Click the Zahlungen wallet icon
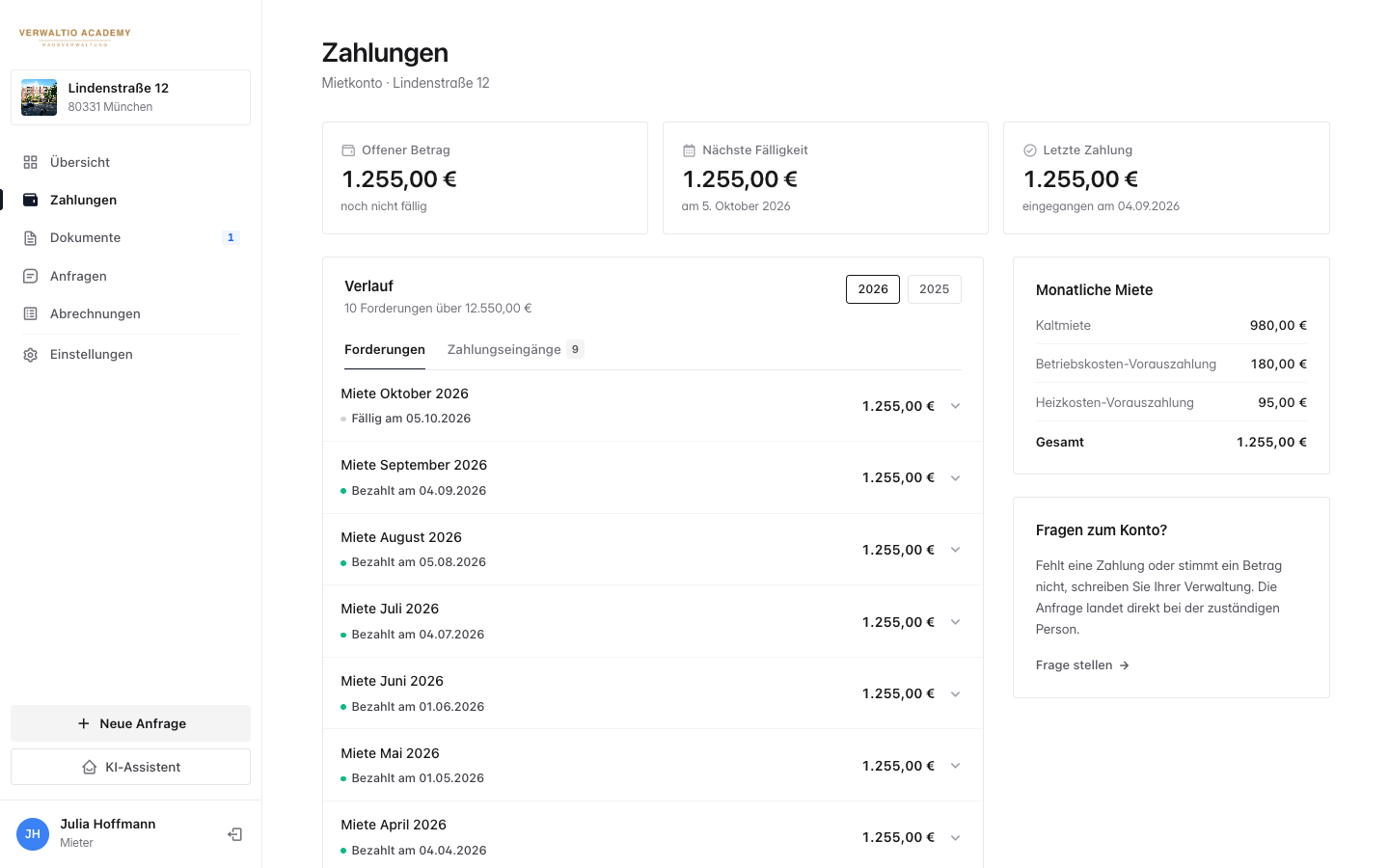Viewport: 1389px width, 868px height. (x=31, y=200)
